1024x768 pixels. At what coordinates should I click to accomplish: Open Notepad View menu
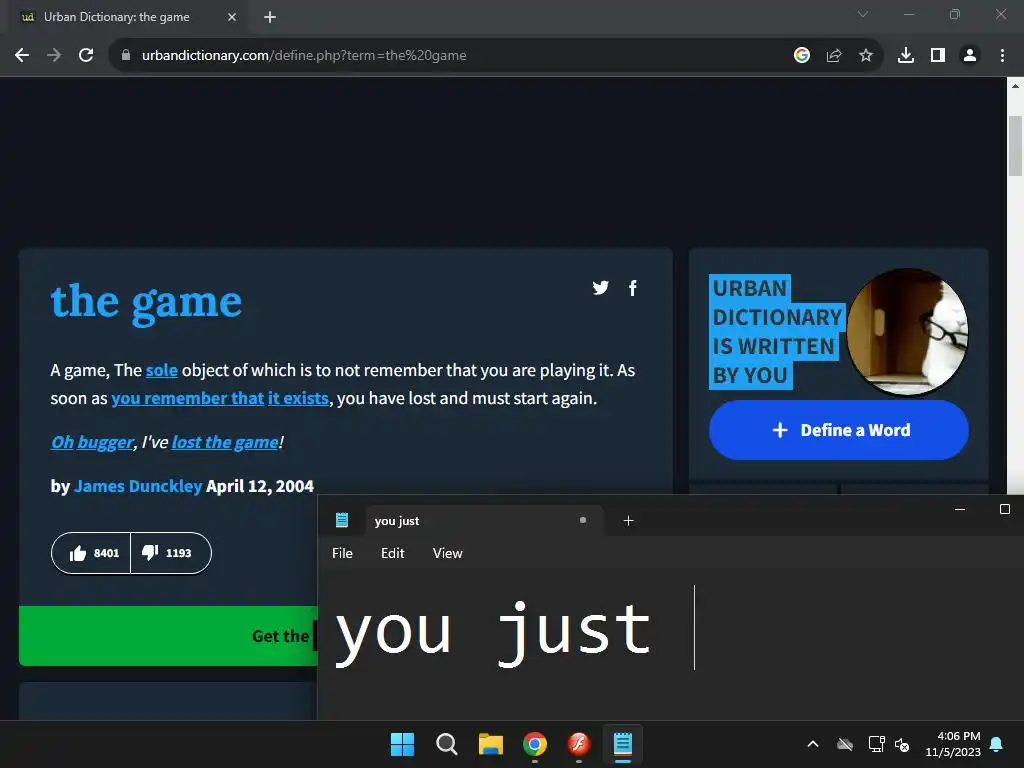pos(447,553)
